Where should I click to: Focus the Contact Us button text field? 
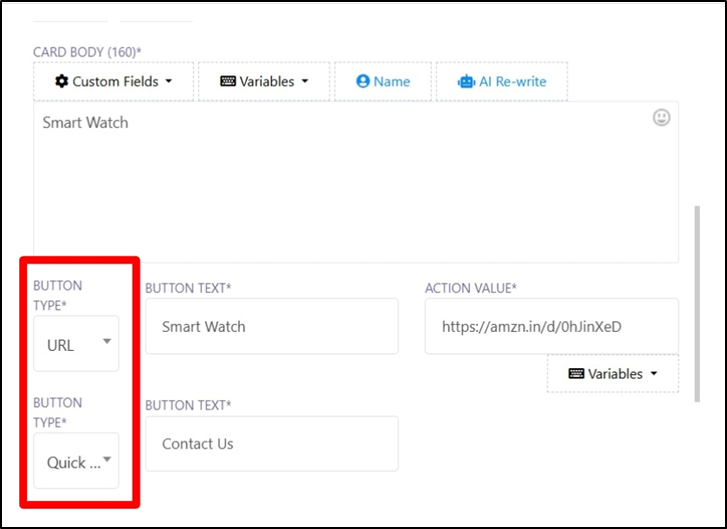271,444
